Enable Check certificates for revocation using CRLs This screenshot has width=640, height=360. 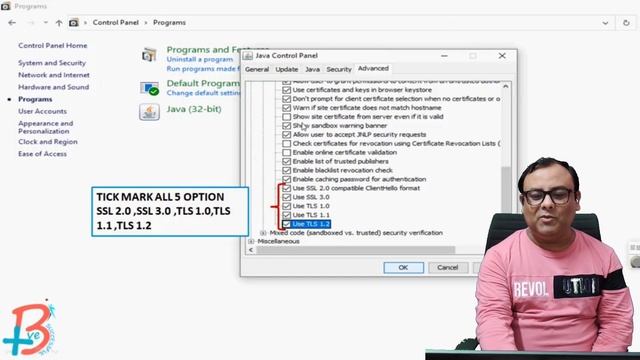point(287,144)
